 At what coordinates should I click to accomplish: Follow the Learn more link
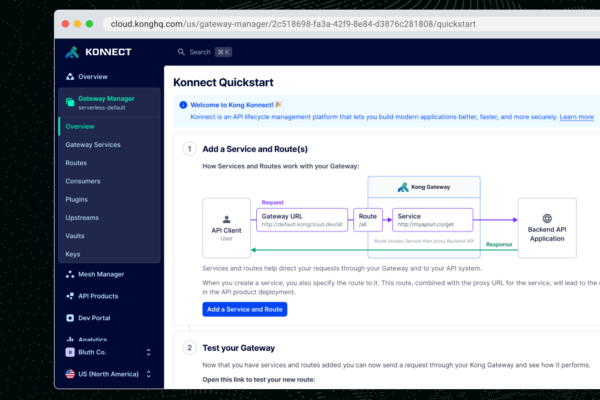pos(577,117)
